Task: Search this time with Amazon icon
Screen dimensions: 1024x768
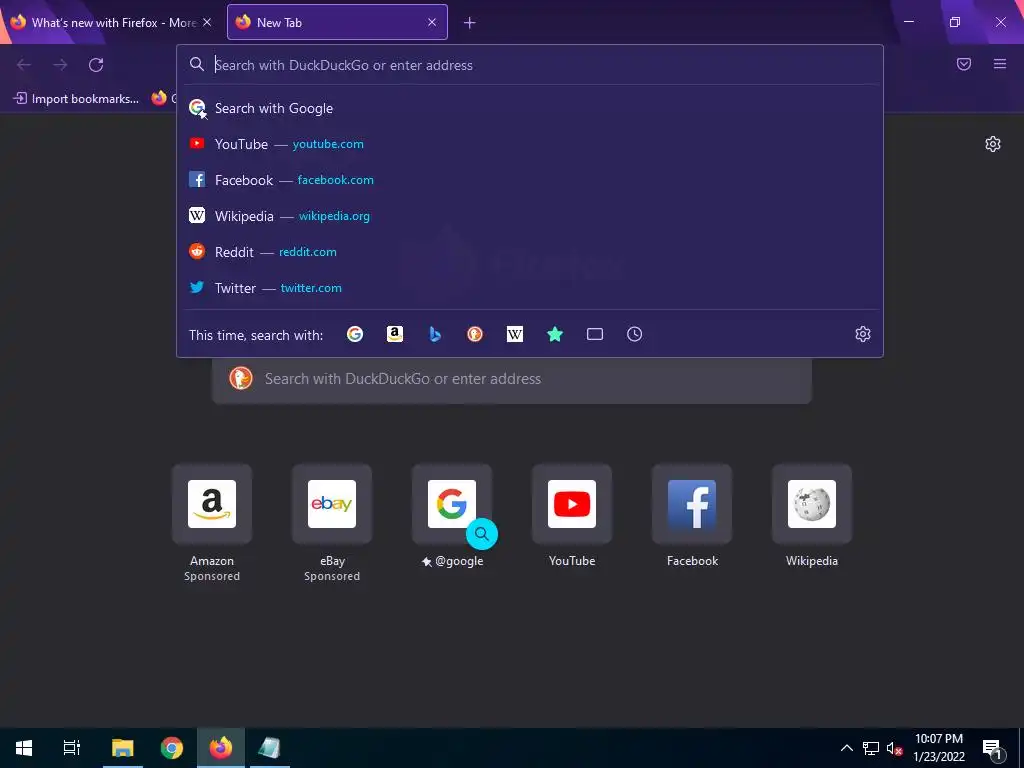Action: click(394, 334)
